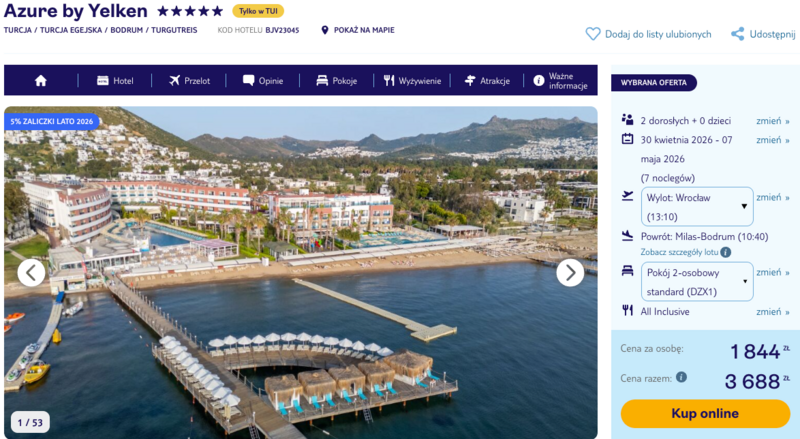Click the total price info icon
Viewport: 800px width, 439px height.
point(681,377)
